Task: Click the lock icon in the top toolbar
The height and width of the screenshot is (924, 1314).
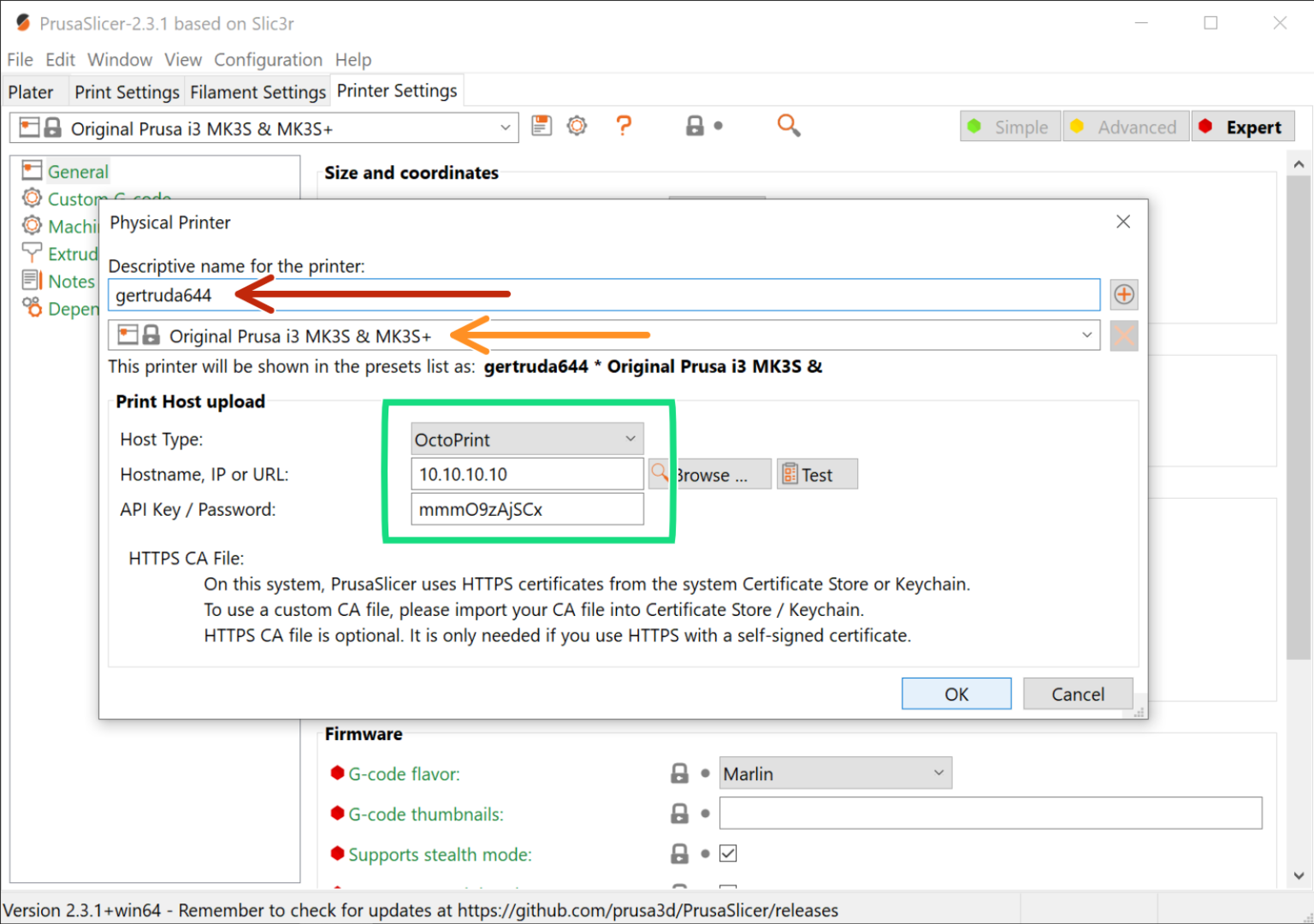Action: tap(696, 125)
